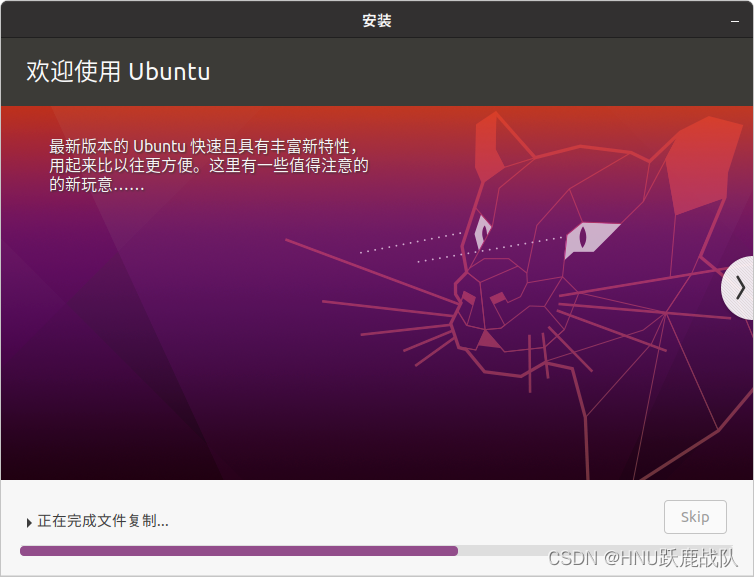Click the purple filled part of the progress bar
The width and height of the screenshot is (754, 577).
coord(239,551)
